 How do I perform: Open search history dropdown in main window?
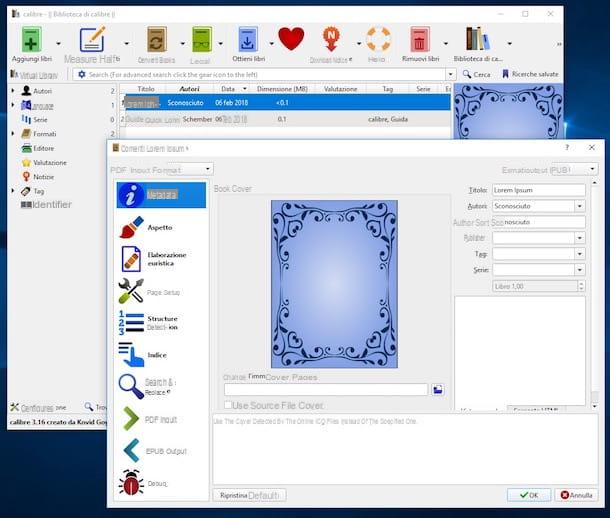[450, 74]
